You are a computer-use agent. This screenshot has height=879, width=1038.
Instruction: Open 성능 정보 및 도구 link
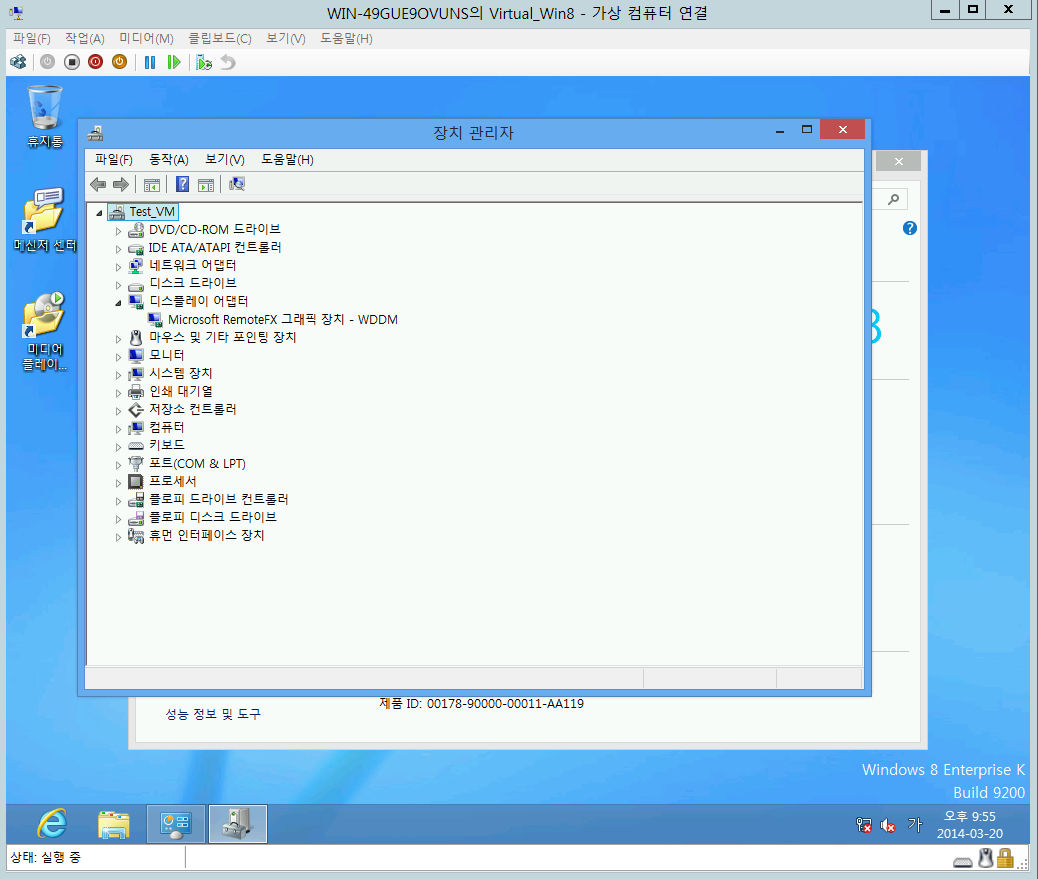click(212, 714)
